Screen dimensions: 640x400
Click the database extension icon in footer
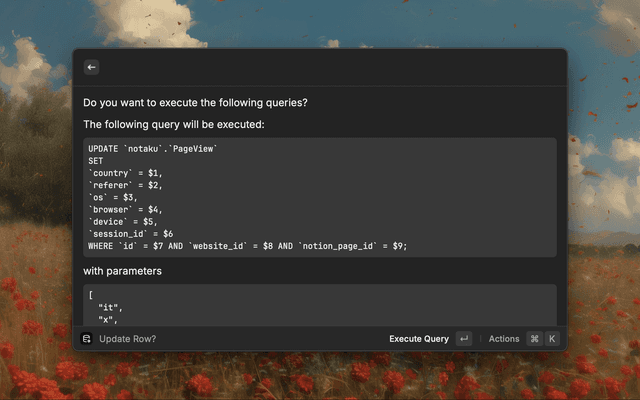click(x=87, y=339)
